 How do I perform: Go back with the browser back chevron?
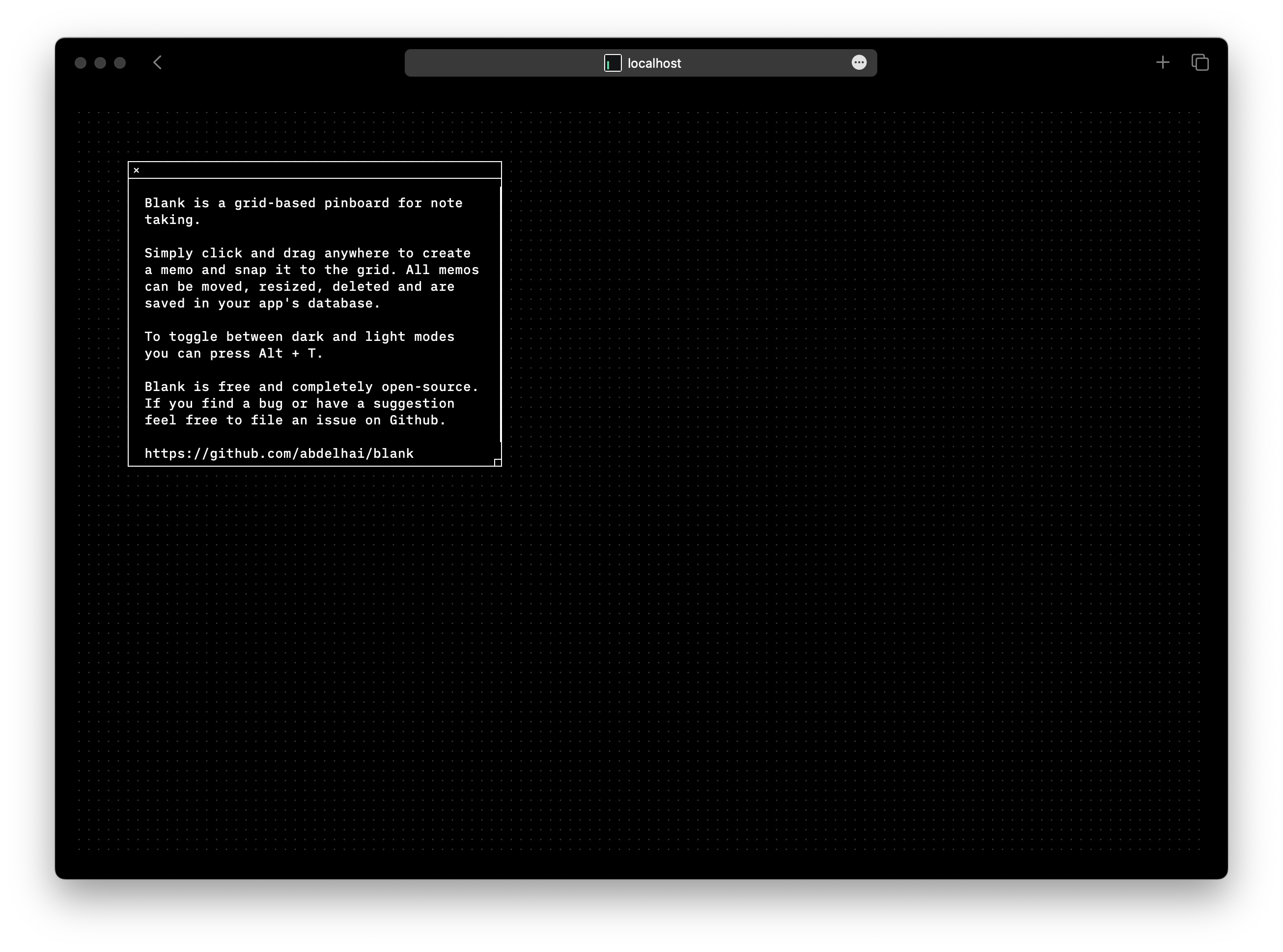click(x=157, y=63)
